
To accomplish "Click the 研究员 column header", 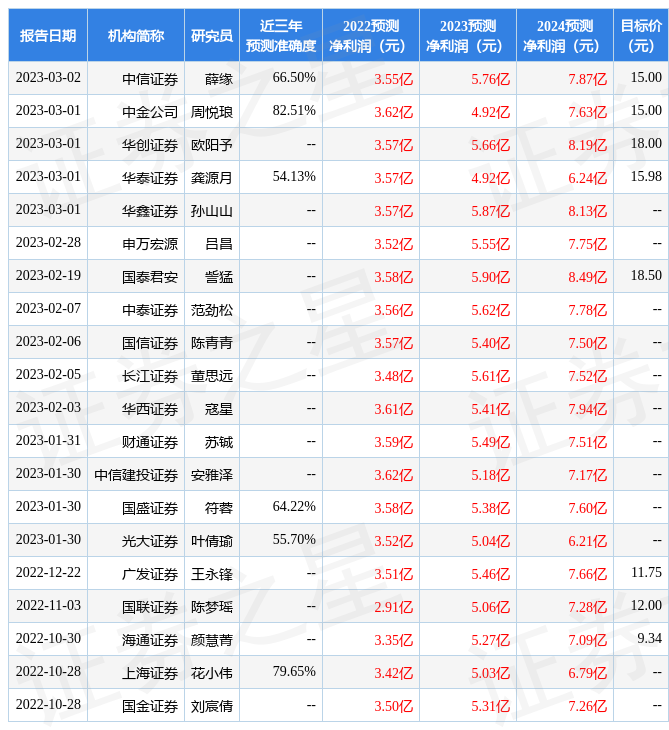I will point(212,36).
